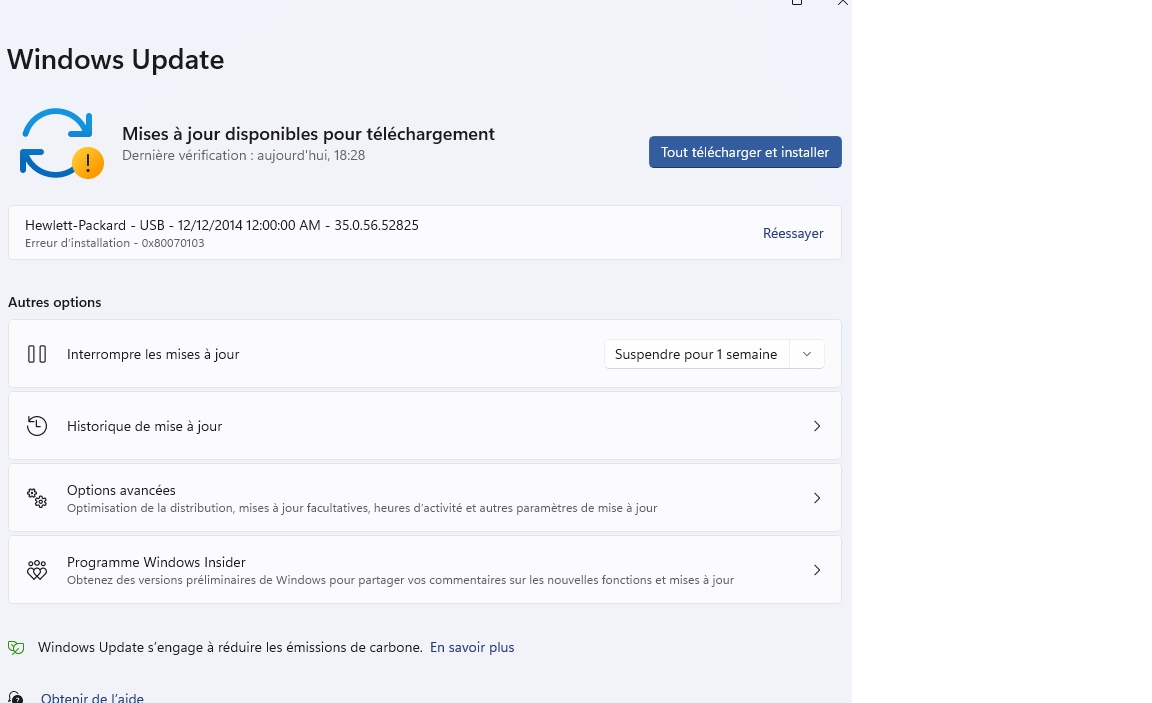Click the Optimisation de la distribution description
This screenshot has width=1152, height=703.
362,508
